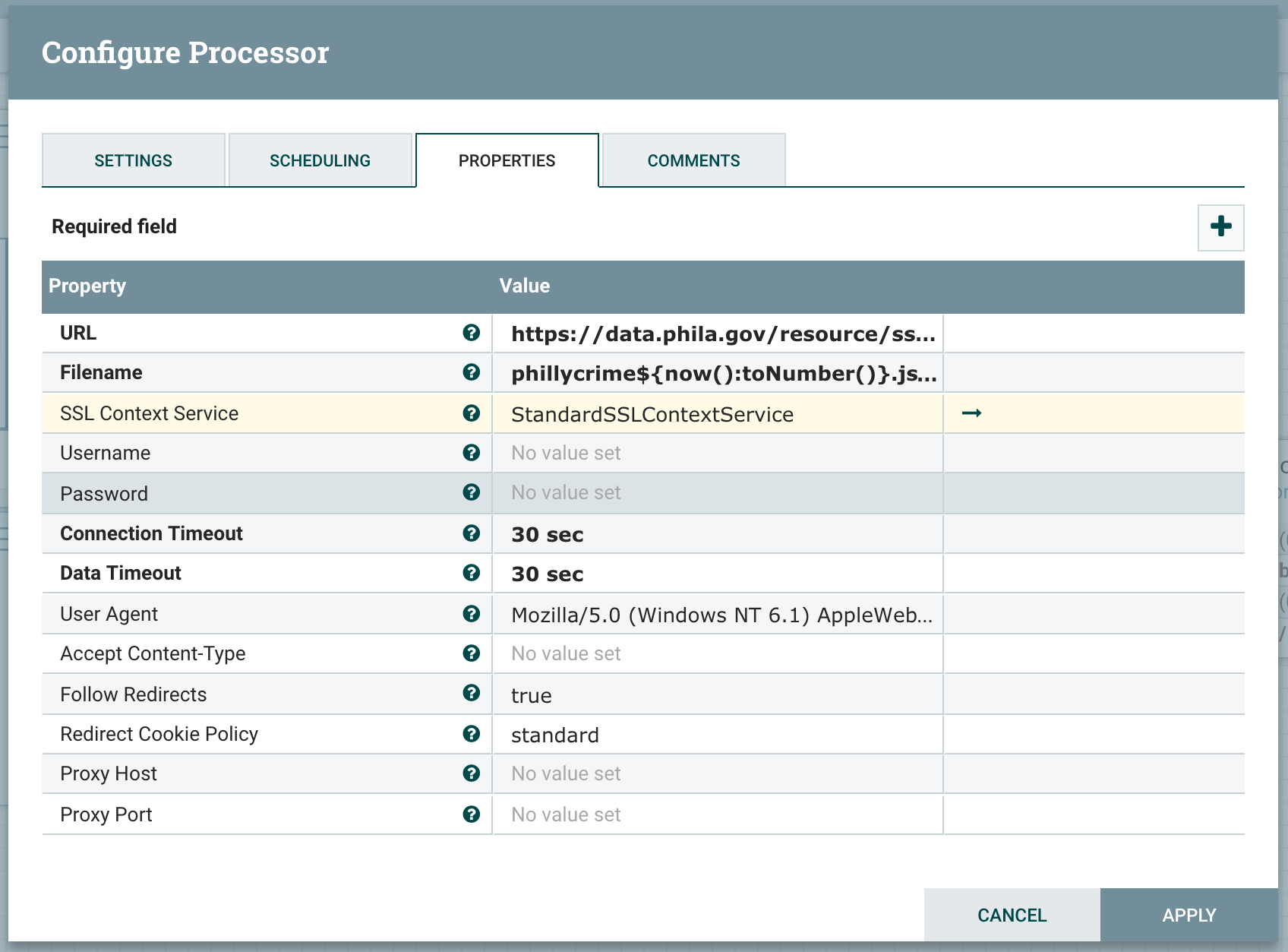Cancel the processor configuration
The width and height of the screenshot is (1288, 952).
pos(1012,915)
